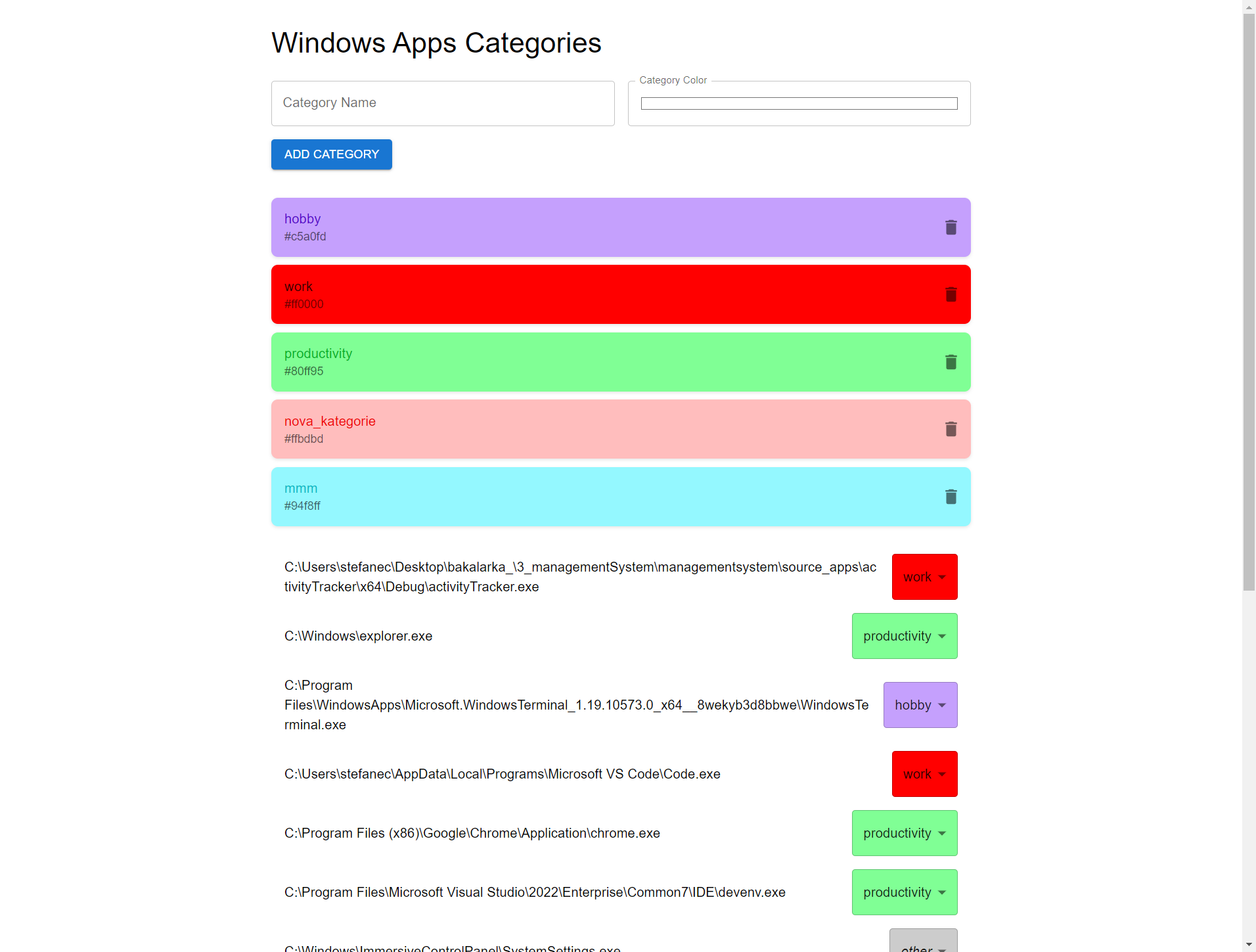Click the 'hobby' category name text

pyautogui.click(x=302, y=219)
